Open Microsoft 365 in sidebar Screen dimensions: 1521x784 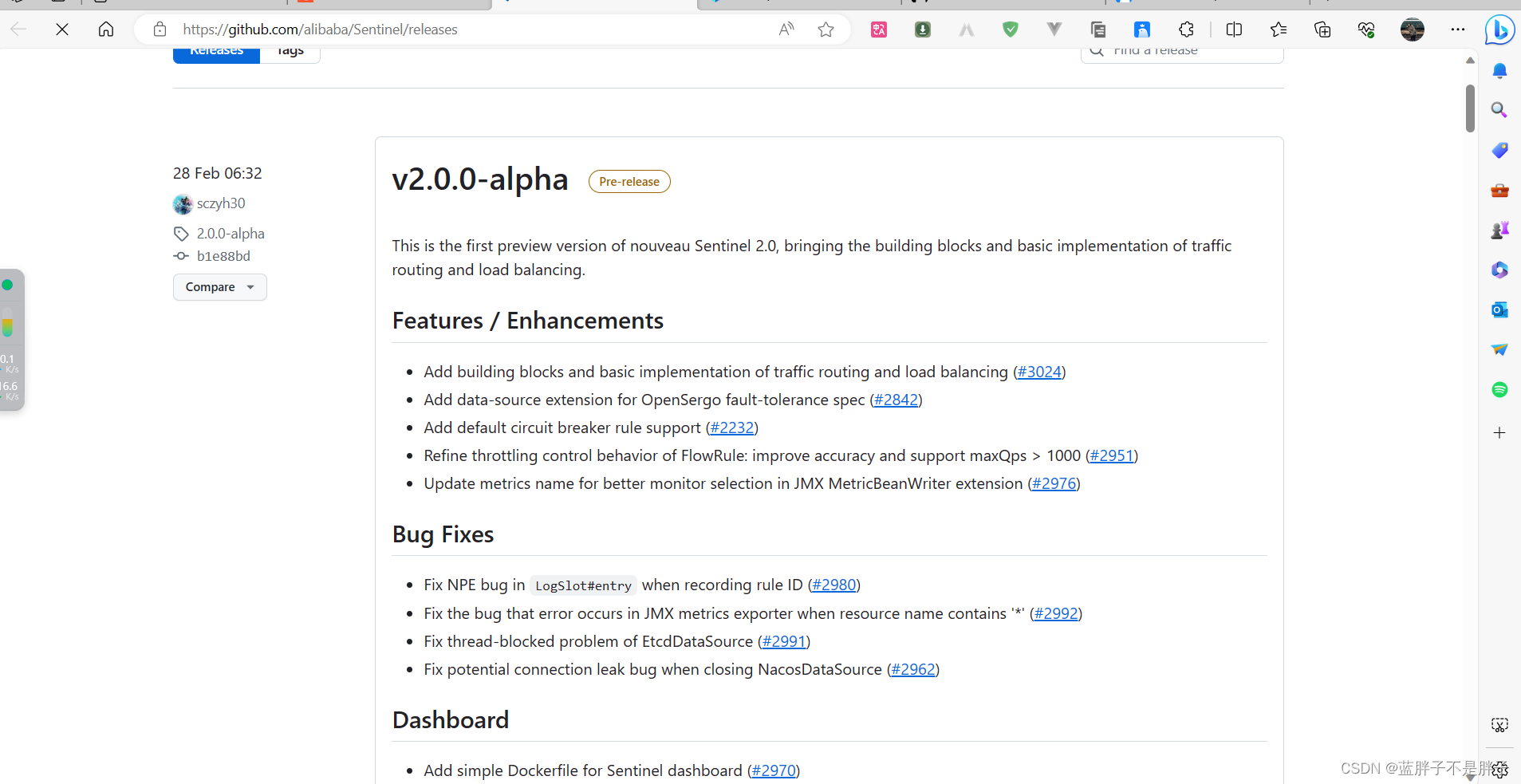[x=1499, y=270]
